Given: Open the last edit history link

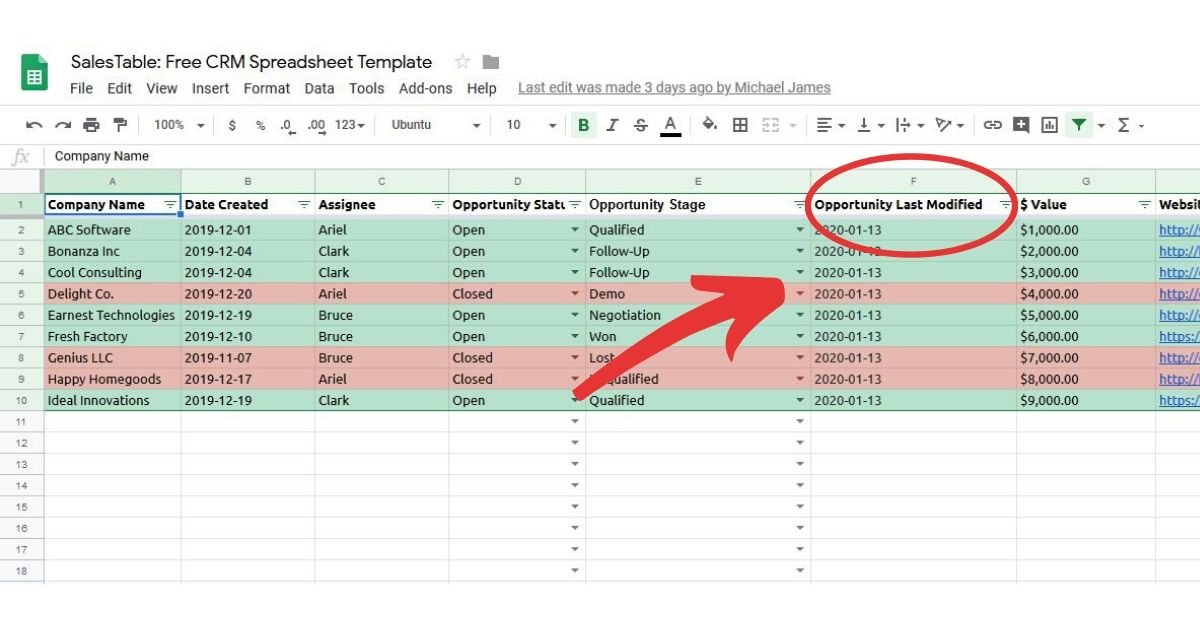Looking at the screenshot, I should click(x=673, y=87).
